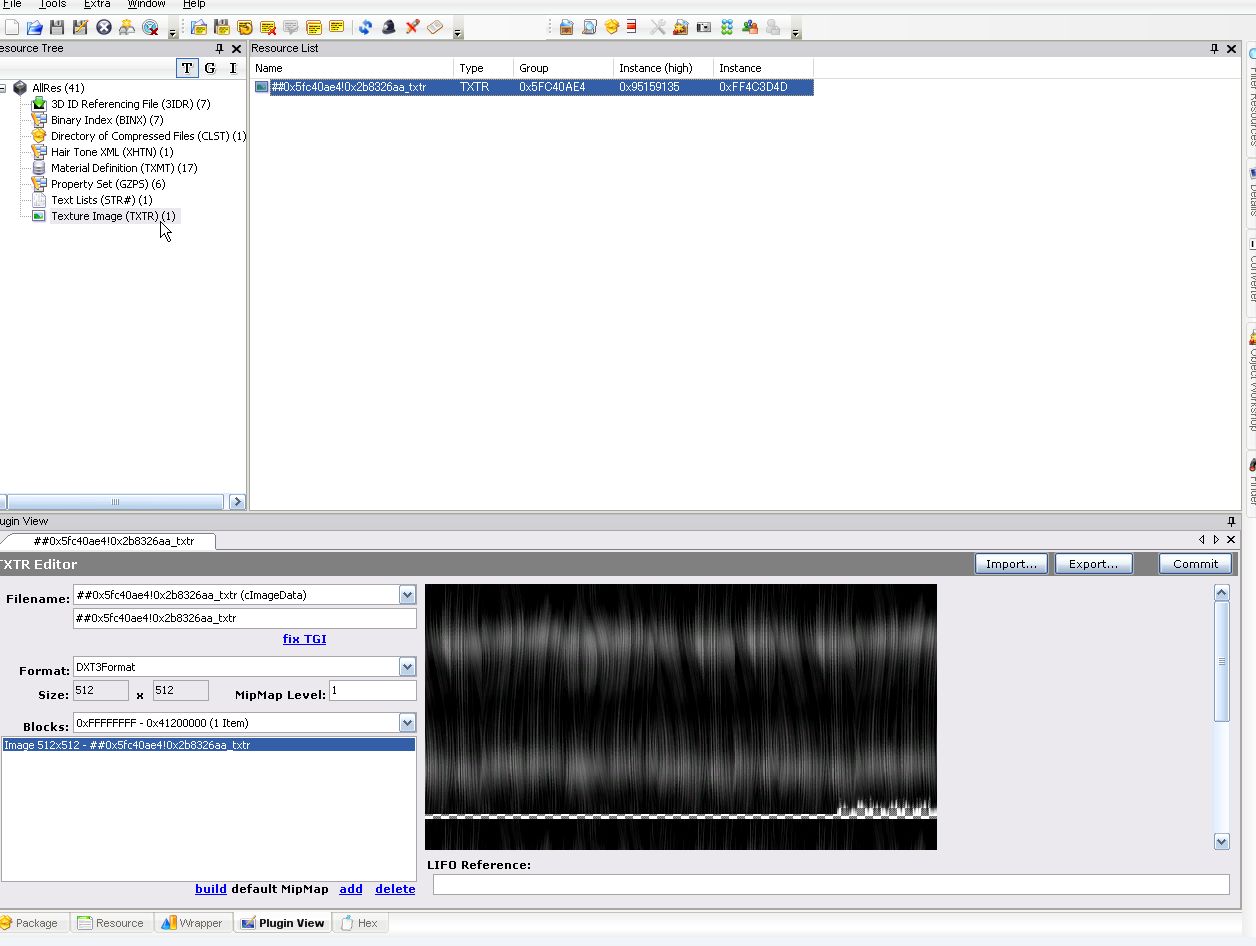Switch to the Resource bottom tab
1256x946 pixels.
point(111,923)
